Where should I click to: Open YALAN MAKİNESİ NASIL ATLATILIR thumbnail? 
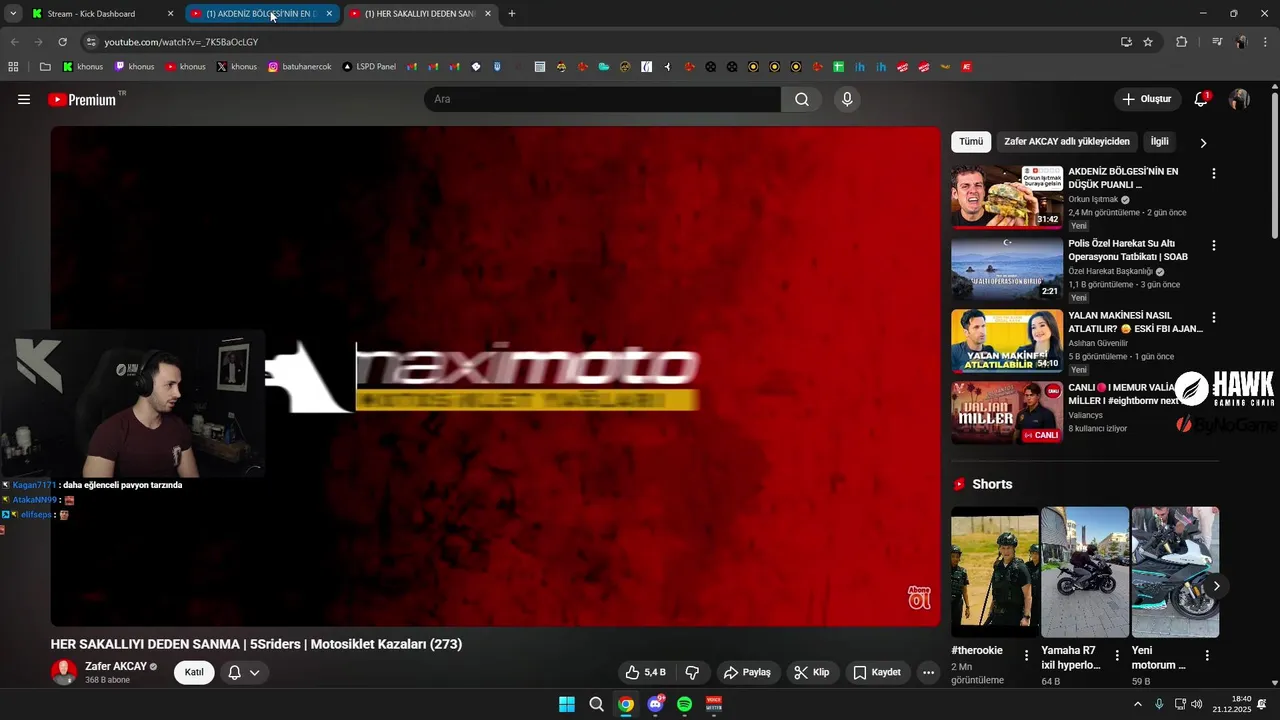coord(1007,341)
